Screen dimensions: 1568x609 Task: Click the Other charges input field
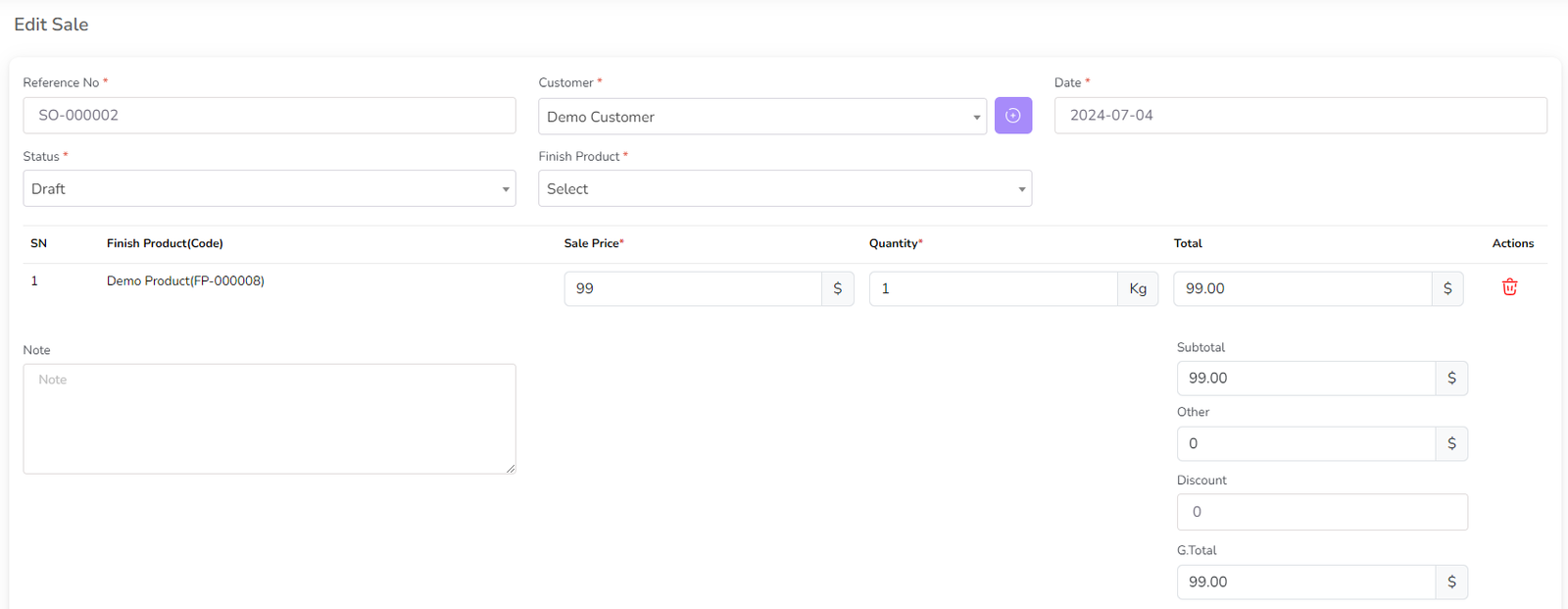(x=1305, y=443)
